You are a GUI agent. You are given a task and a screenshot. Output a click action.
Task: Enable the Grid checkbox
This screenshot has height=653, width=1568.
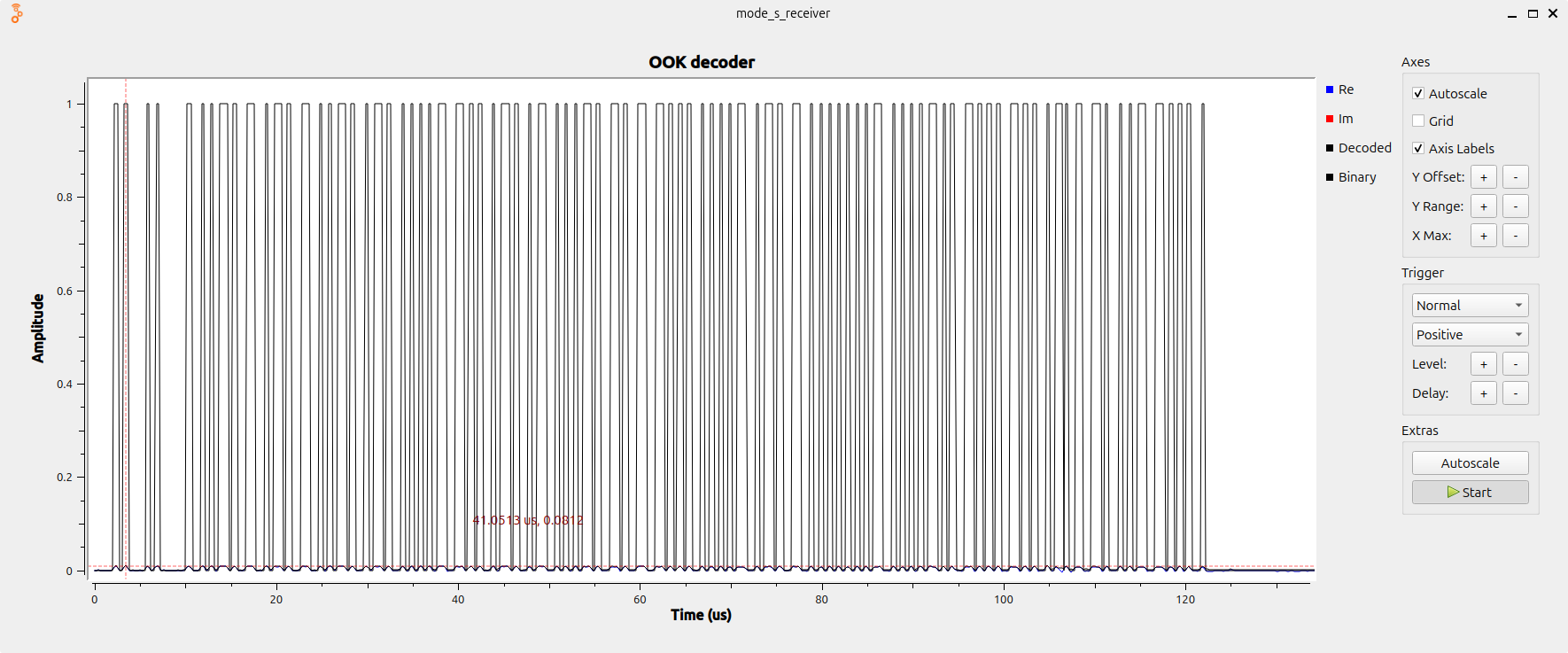(1418, 121)
